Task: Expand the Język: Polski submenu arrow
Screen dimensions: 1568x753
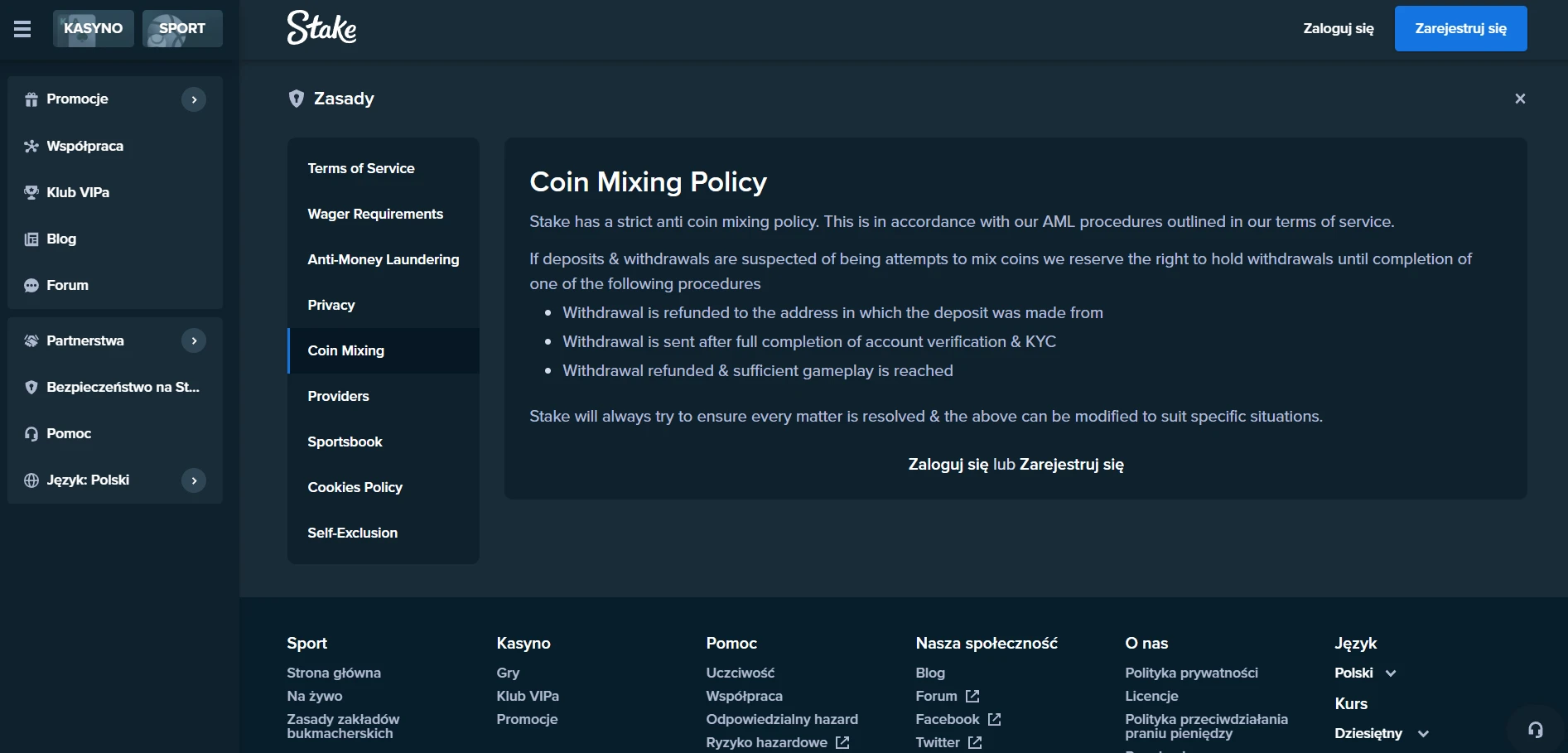Action: [x=194, y=480]
